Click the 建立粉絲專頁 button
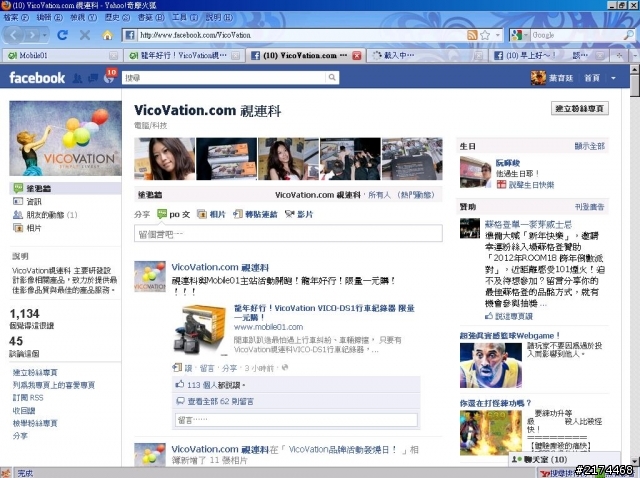 tap(580, 109)
